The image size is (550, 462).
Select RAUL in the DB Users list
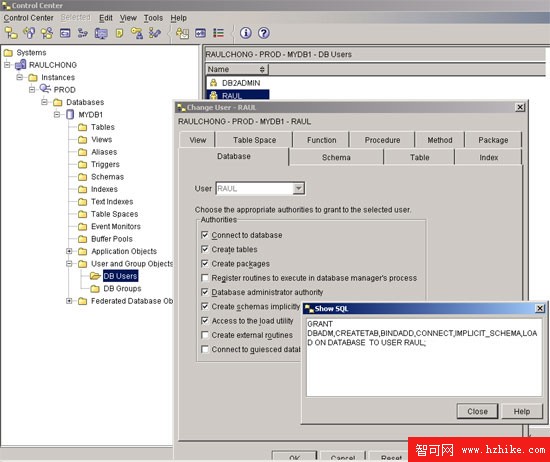[238, 95]
